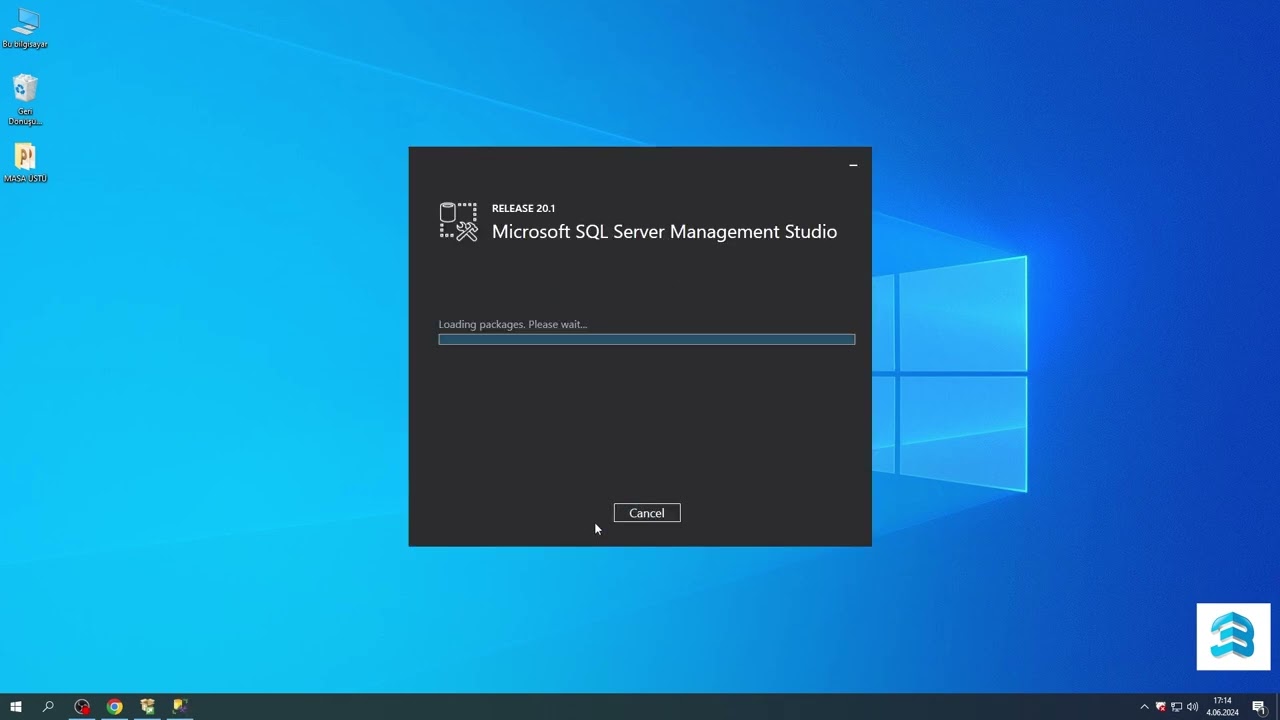
Task: Click the red security tray icon
Action: tap(1161, 707)
